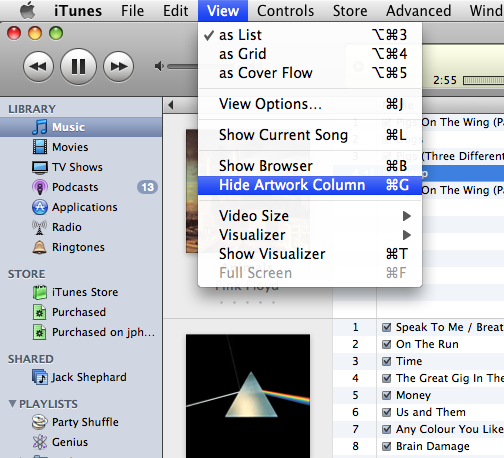Screen dimensions: 504x458
Task: Select Hide Artwork Column
Action: (310, 185)
